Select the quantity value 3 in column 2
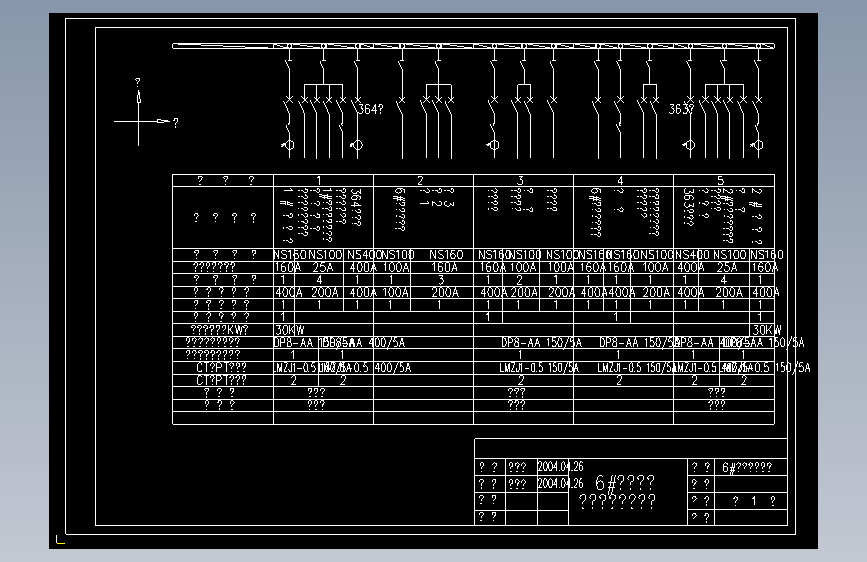867x562 pixels. pos(441,280)
